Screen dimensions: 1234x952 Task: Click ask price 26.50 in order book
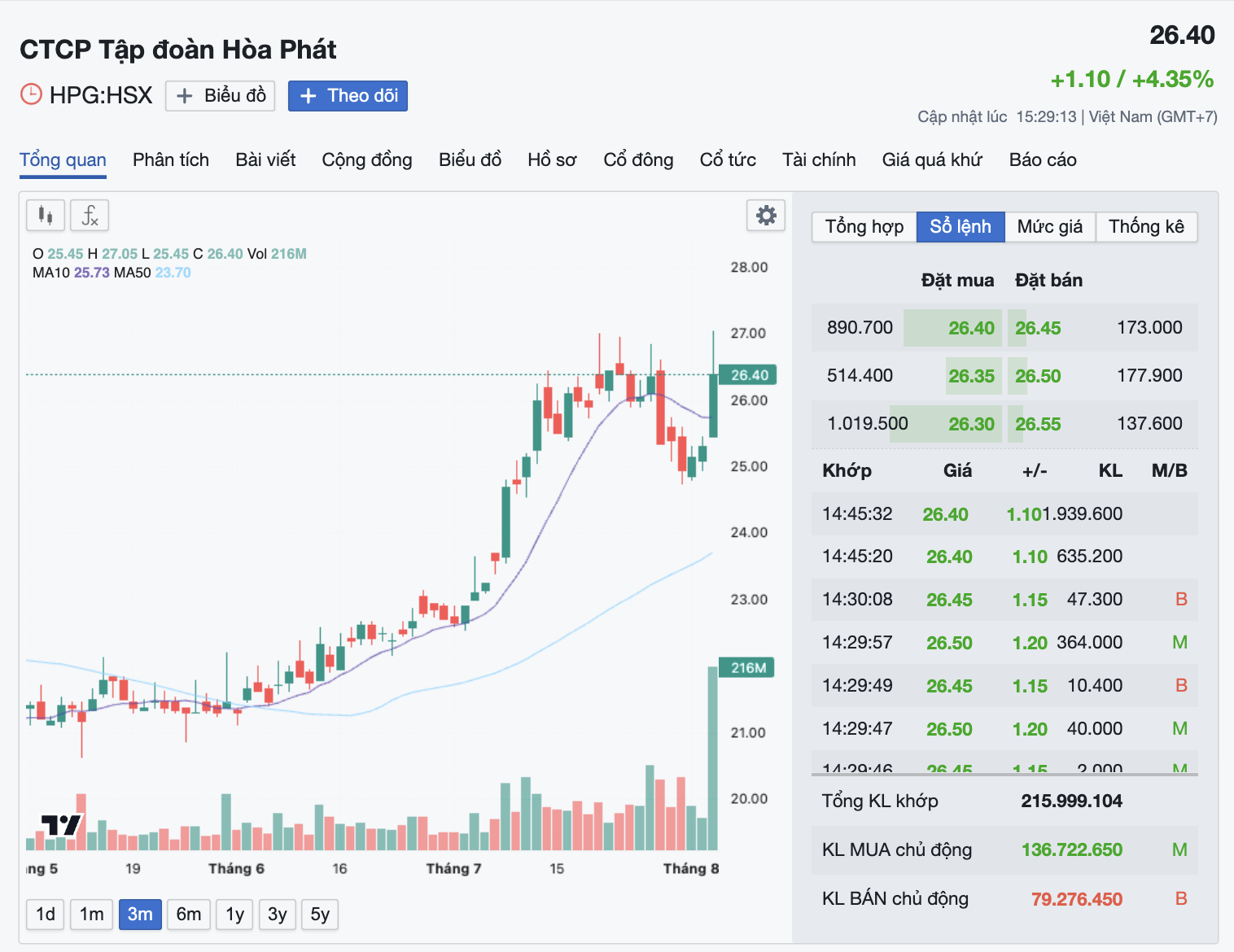pos(1038,377)
